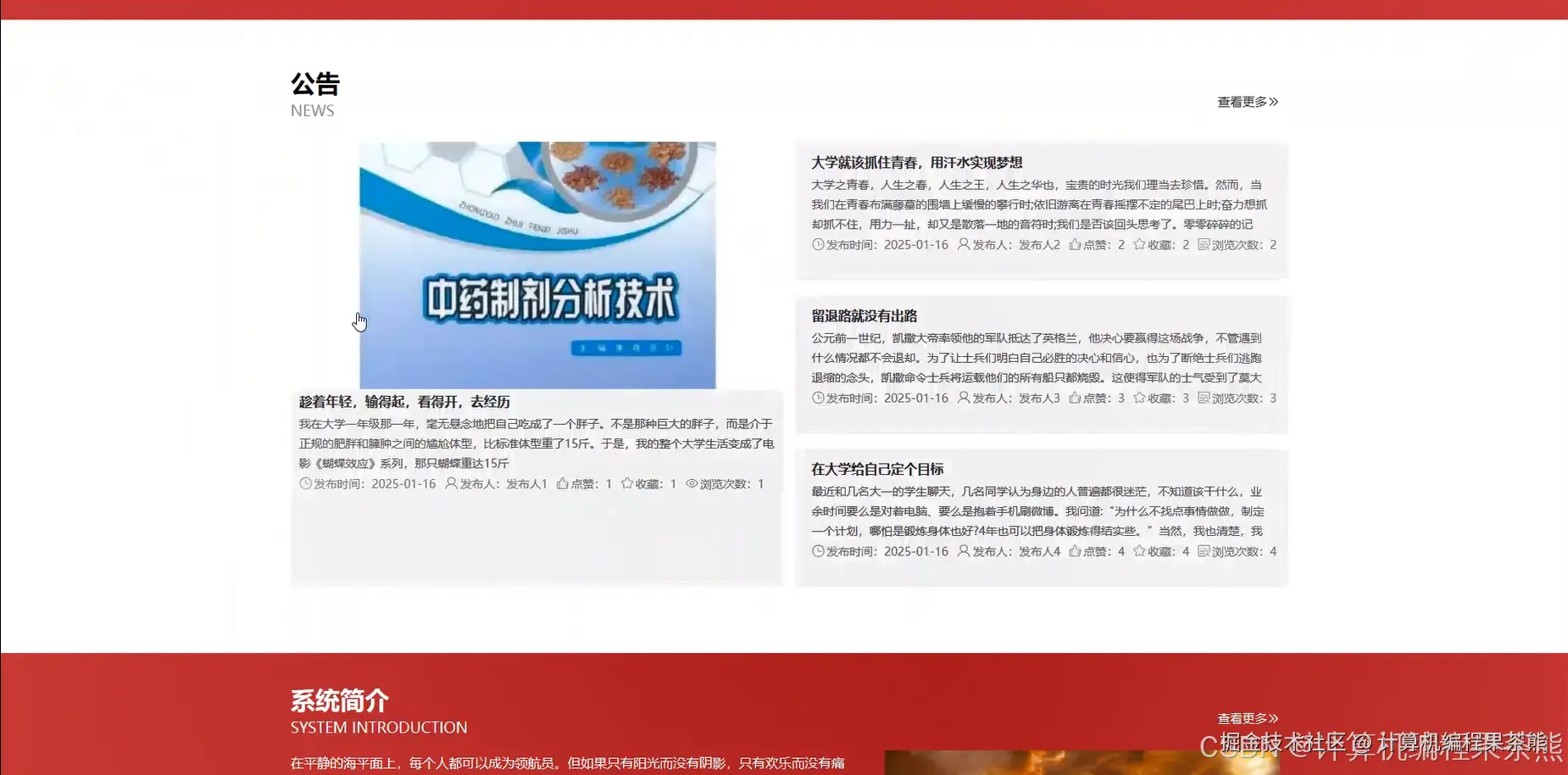
Task: Click the star collect icon on "留退路就没有出路"
Action: coord(1138,398)
